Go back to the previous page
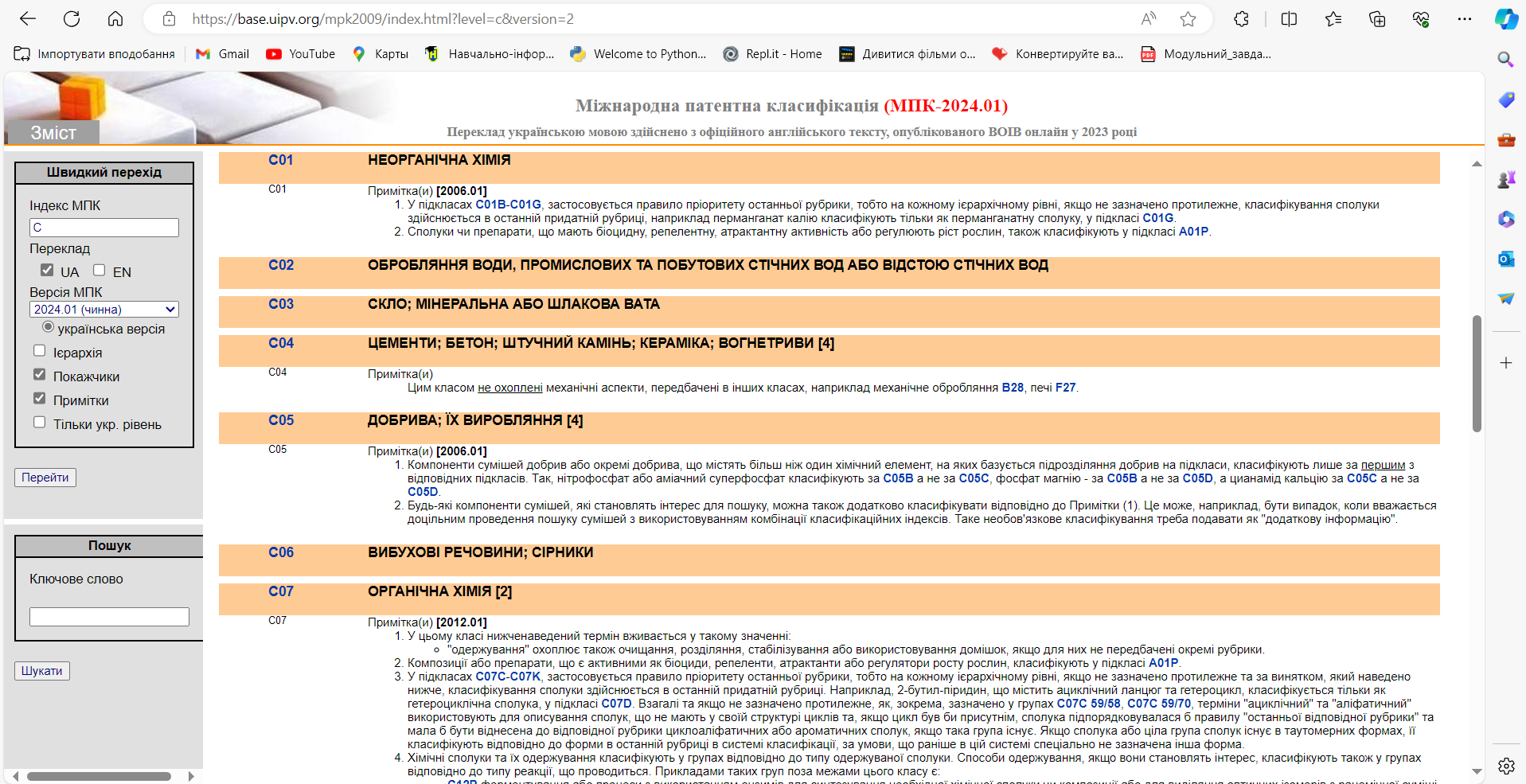The image size is (1526, 784). 28,19
